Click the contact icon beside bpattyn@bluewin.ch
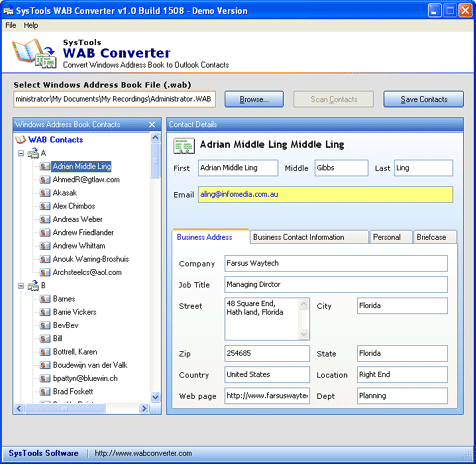The image size is (476, 465). pos(45,378)
